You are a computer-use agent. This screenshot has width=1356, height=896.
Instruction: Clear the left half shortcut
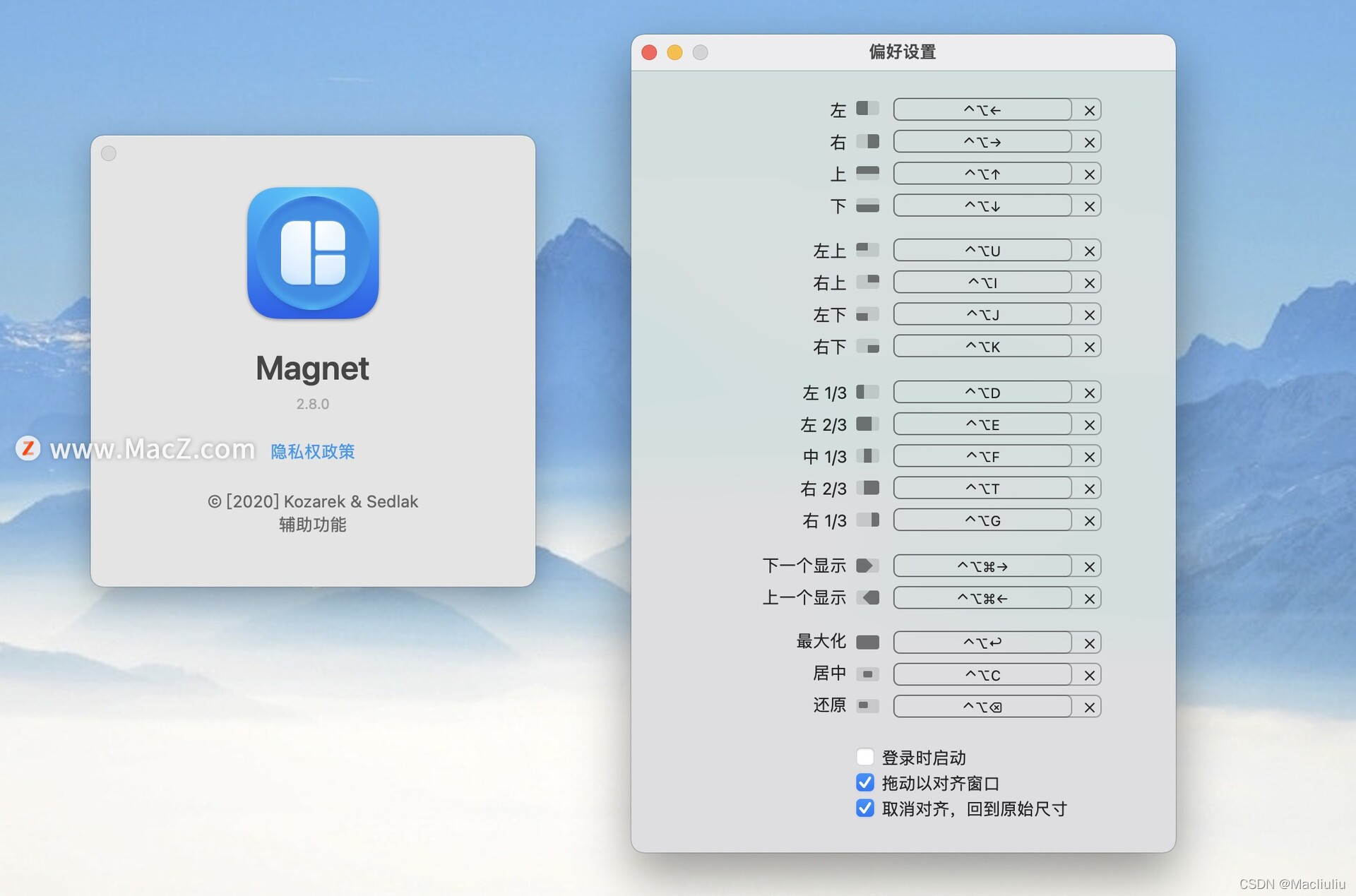coord(1089,110)
